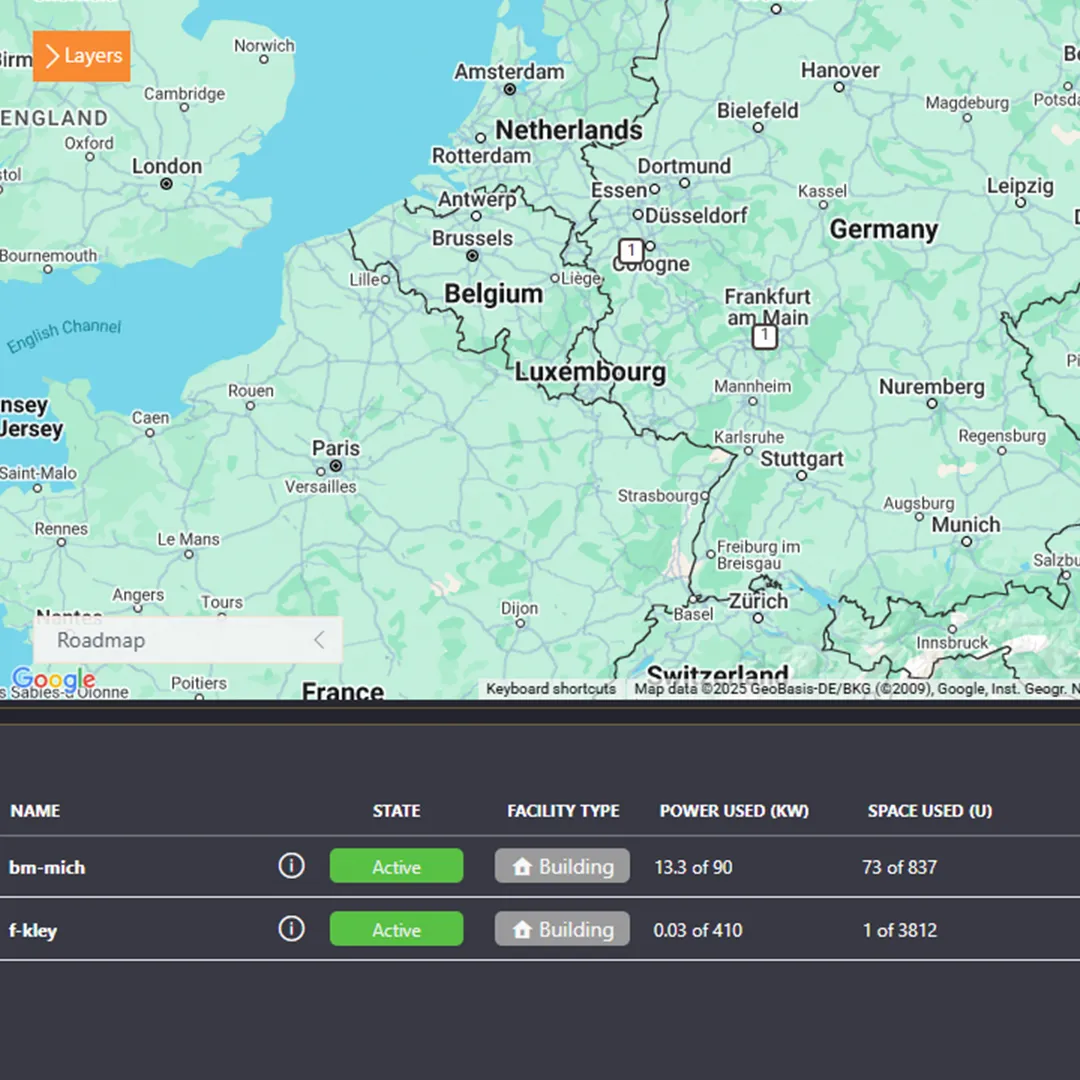Click the Munich city label on map
This screenshot has height=1080, width=1080.
[966, 524]
